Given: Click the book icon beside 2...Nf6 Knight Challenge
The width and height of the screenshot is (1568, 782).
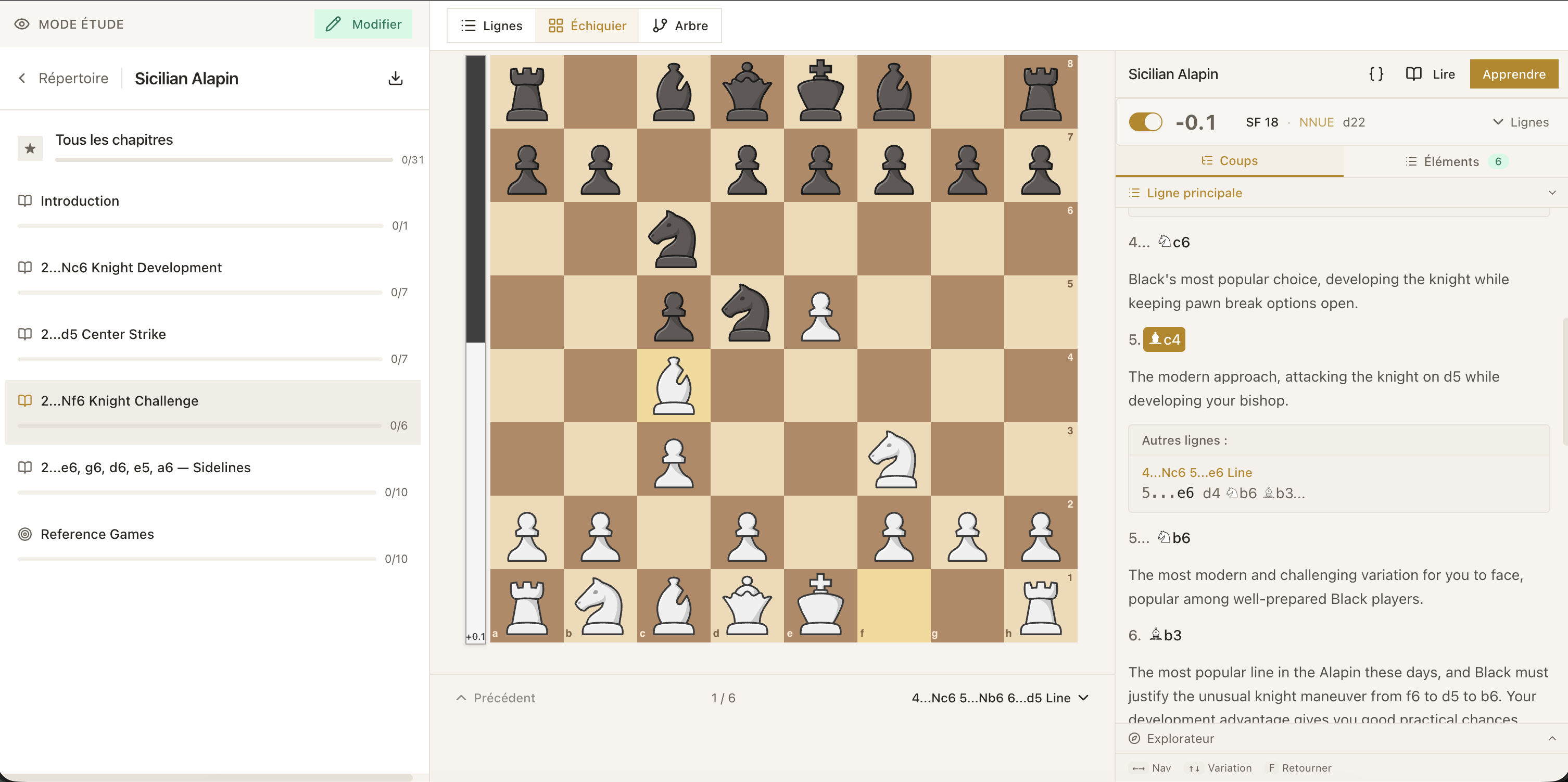Looking at the screenshot, I should click(25, 400).
